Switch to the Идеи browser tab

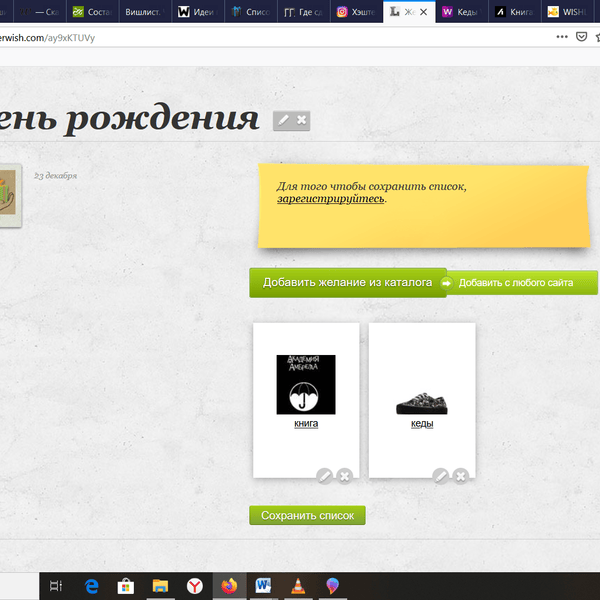tap(197, 12)
